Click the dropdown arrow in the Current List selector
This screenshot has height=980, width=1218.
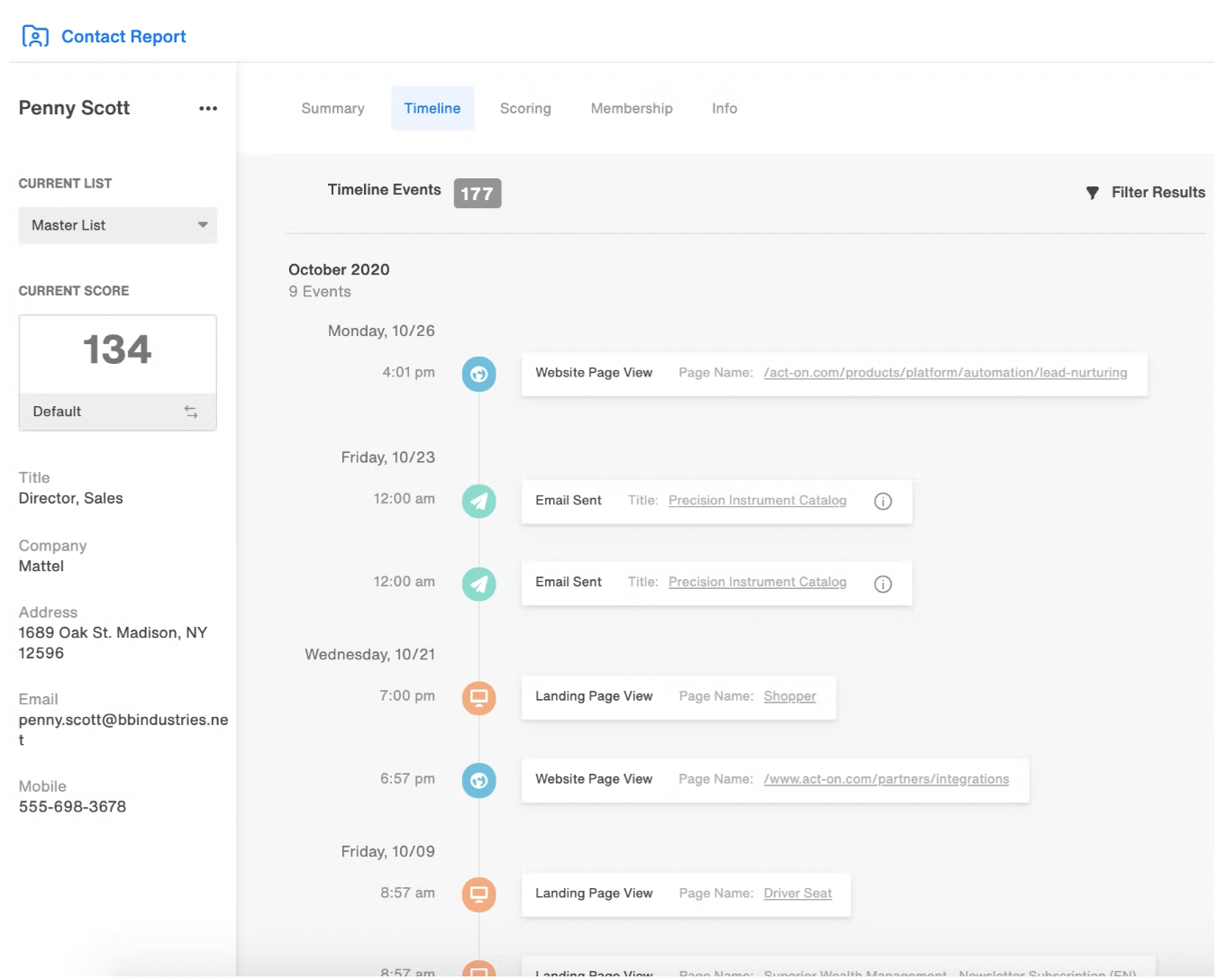tap(205, 225)
